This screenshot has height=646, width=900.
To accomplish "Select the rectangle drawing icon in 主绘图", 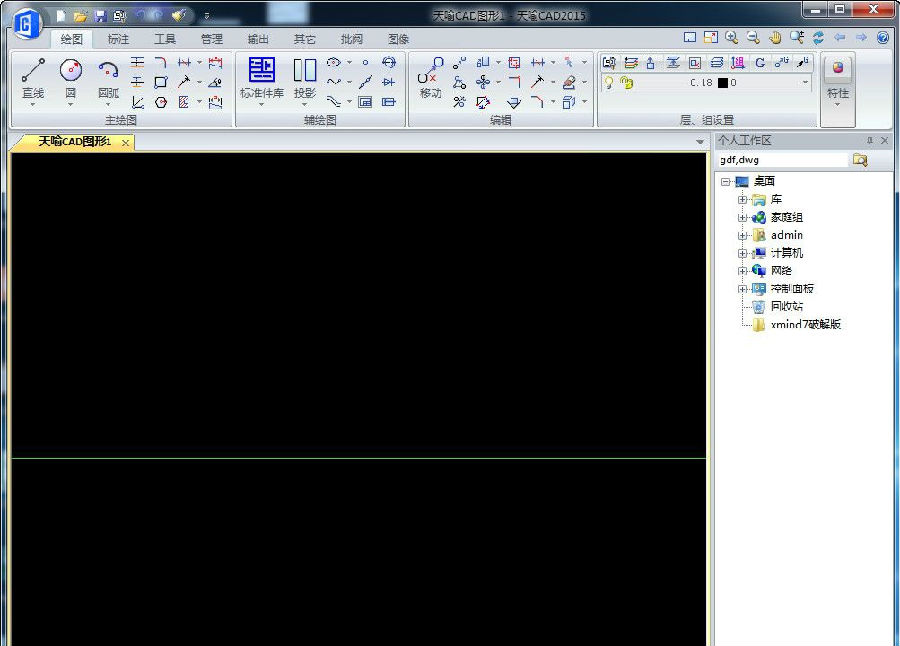I will 161,82.
